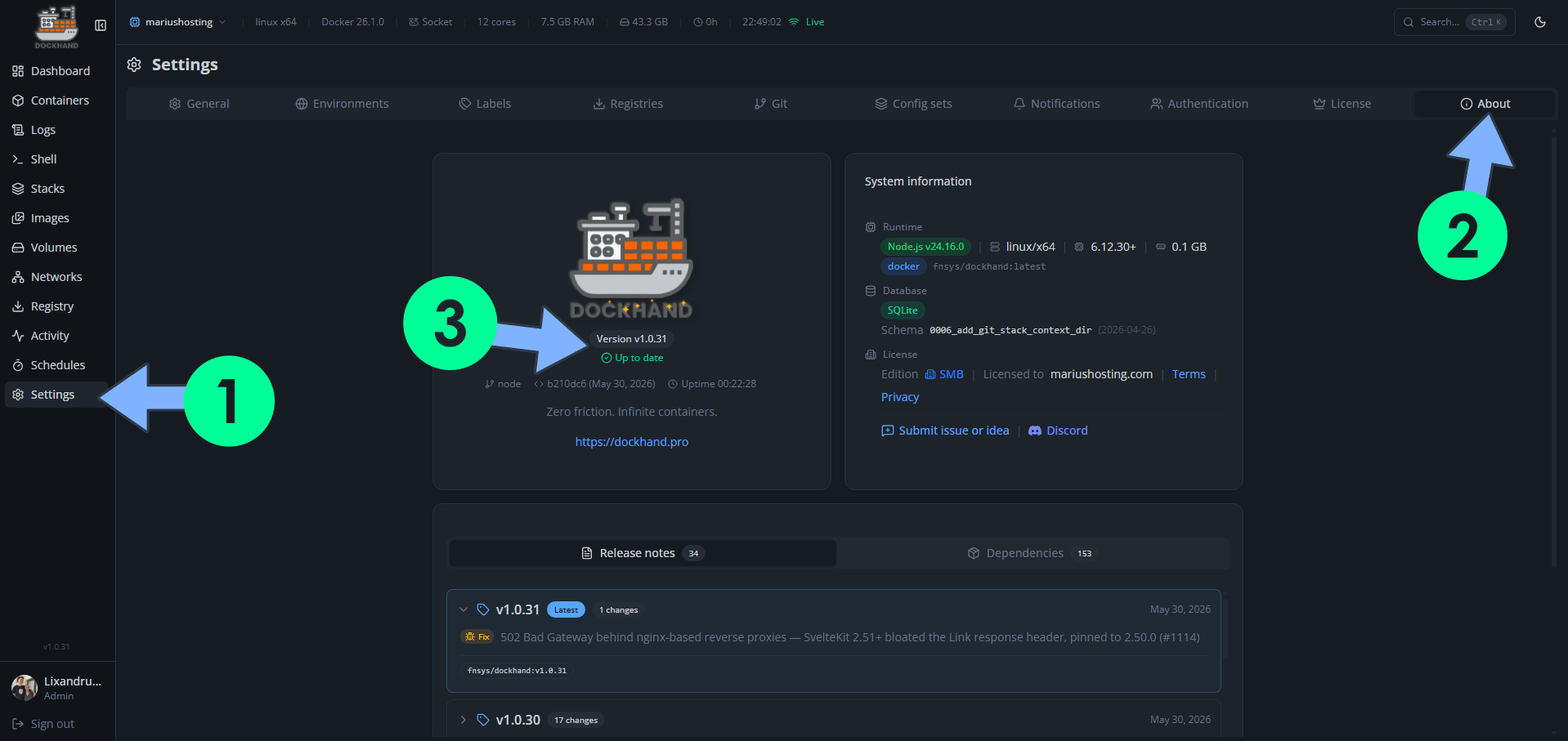
Task: Click the docker runtime badge
Action: [x=903, y=266]
